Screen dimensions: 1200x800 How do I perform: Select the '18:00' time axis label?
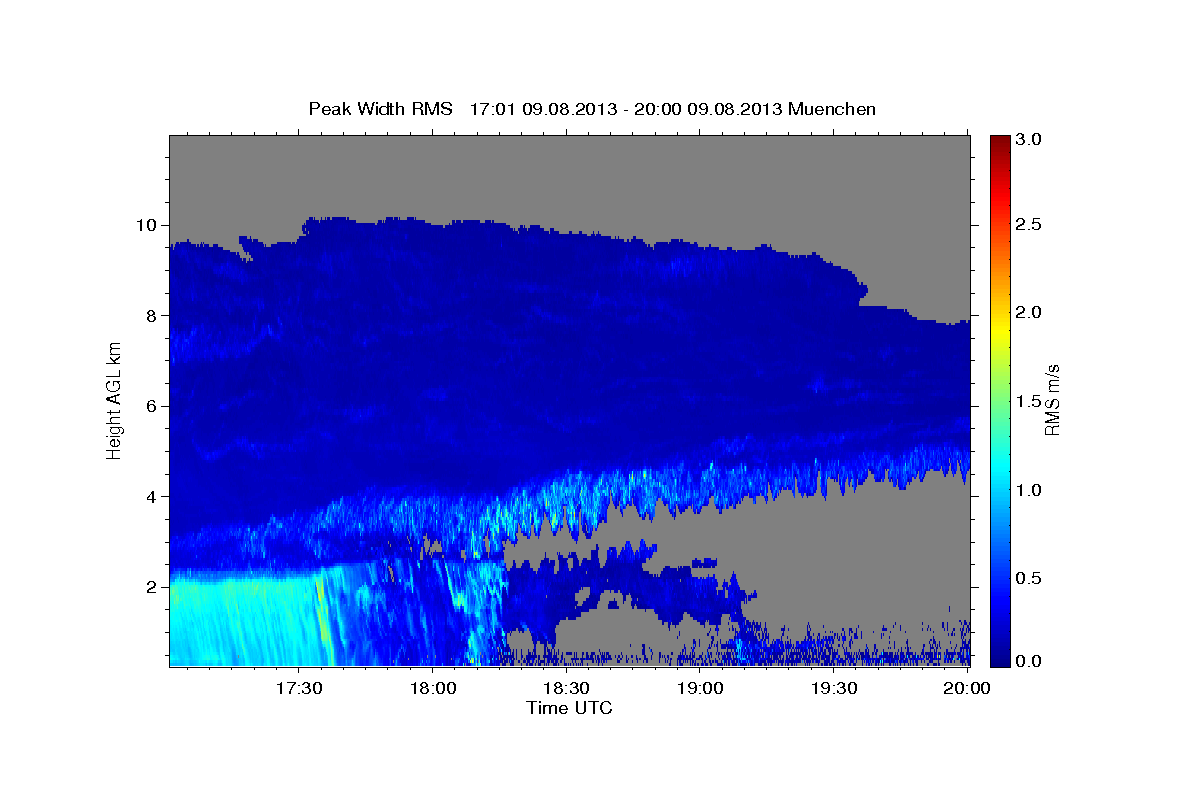tap(432, 688)
